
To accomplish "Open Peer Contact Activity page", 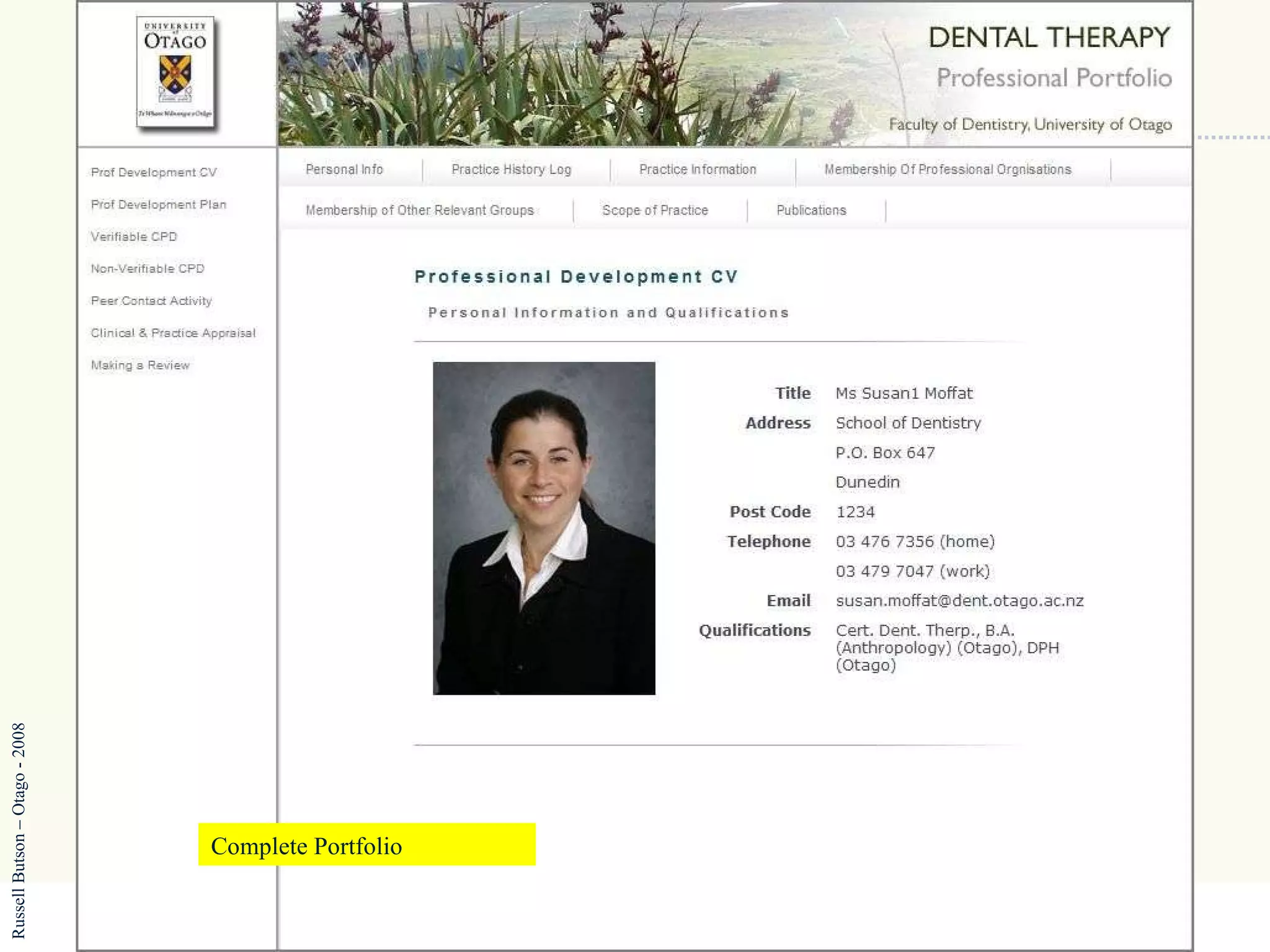I will click(151, 301).
